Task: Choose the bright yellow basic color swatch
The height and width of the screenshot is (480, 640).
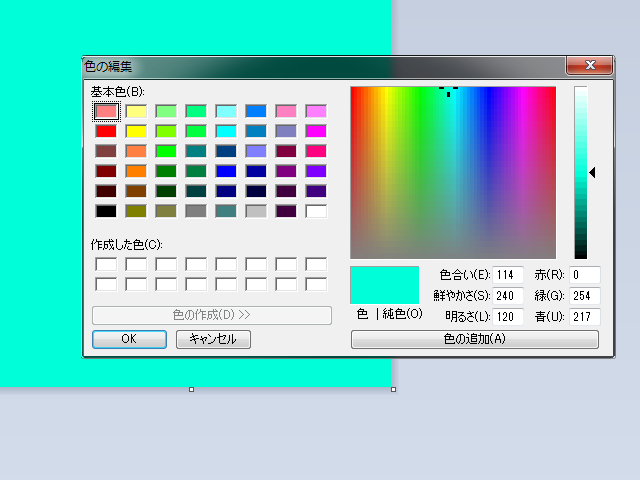Action: point(136,131)
